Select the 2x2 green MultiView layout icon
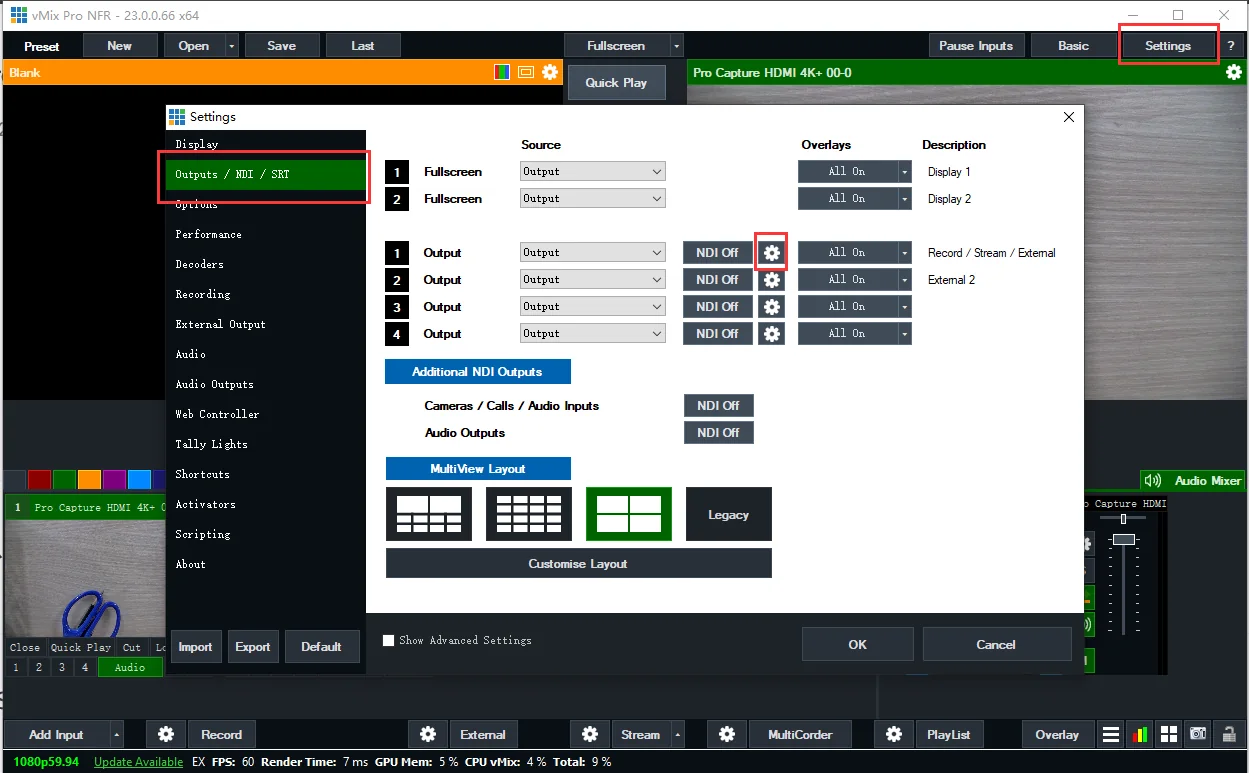1249x773 pixels. coord(629,514)
